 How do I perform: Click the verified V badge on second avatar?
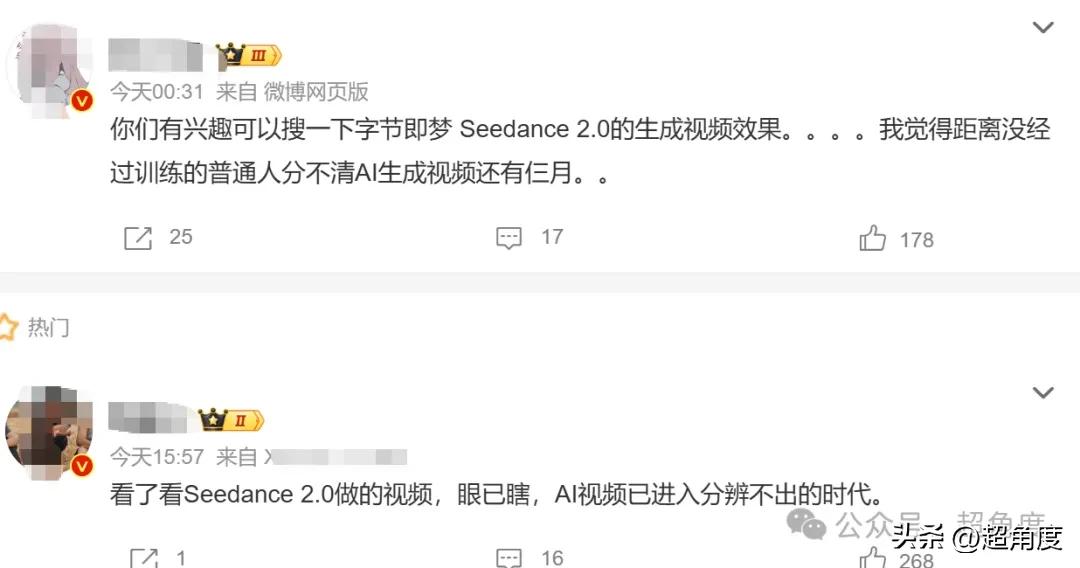[x=83, y=465]
